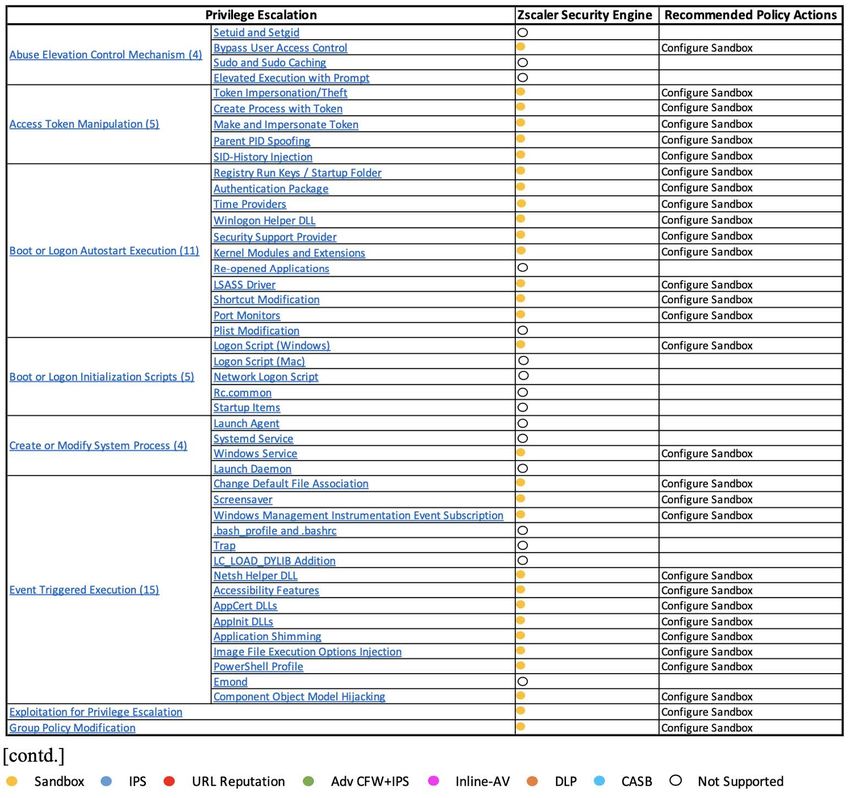Open Exploitation for Privilege Escalation link
This screenshot has height=798, width=850.
pyautogui.click(x=96, y=712)
